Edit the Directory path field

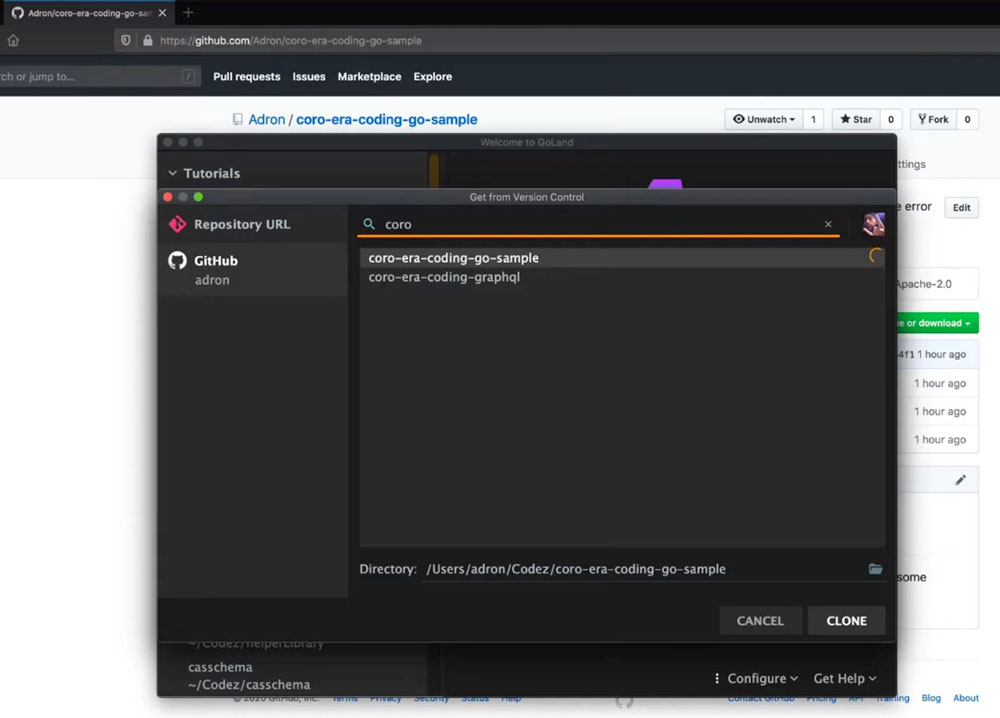tap(644, 569)
